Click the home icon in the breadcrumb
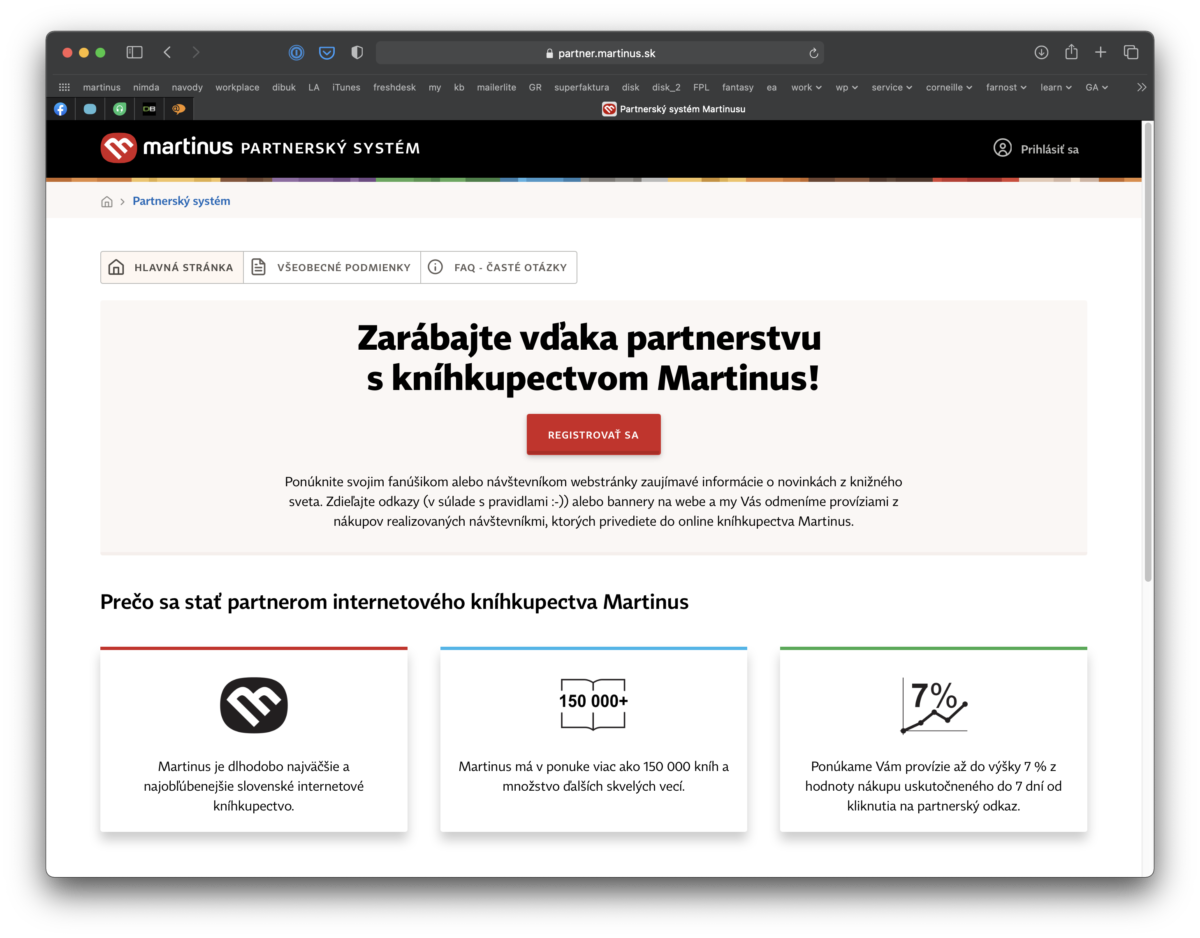The image size is (1200, 938). click(107, 201)
